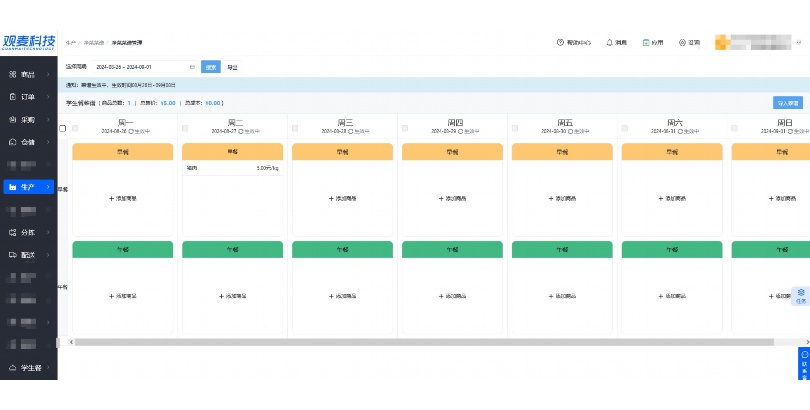Expand the 生产 menu chevron
Screen dimensions: 810x410
[48, 187]
